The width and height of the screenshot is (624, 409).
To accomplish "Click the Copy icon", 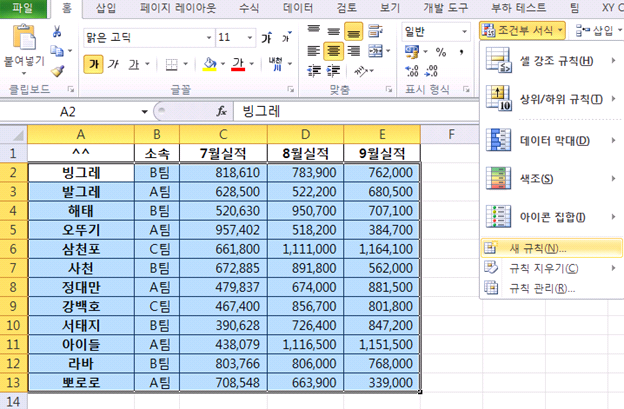I will [57, 51].
